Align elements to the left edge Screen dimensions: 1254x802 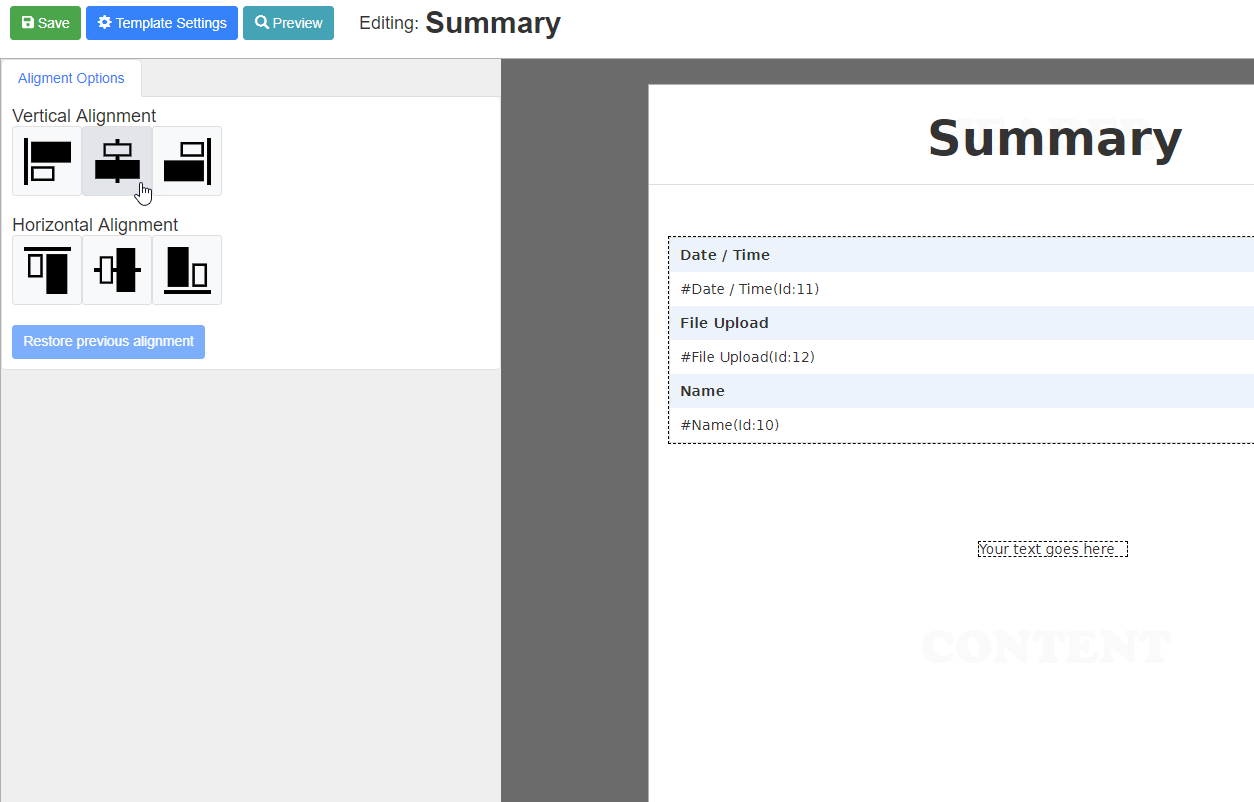click(47, 161)
